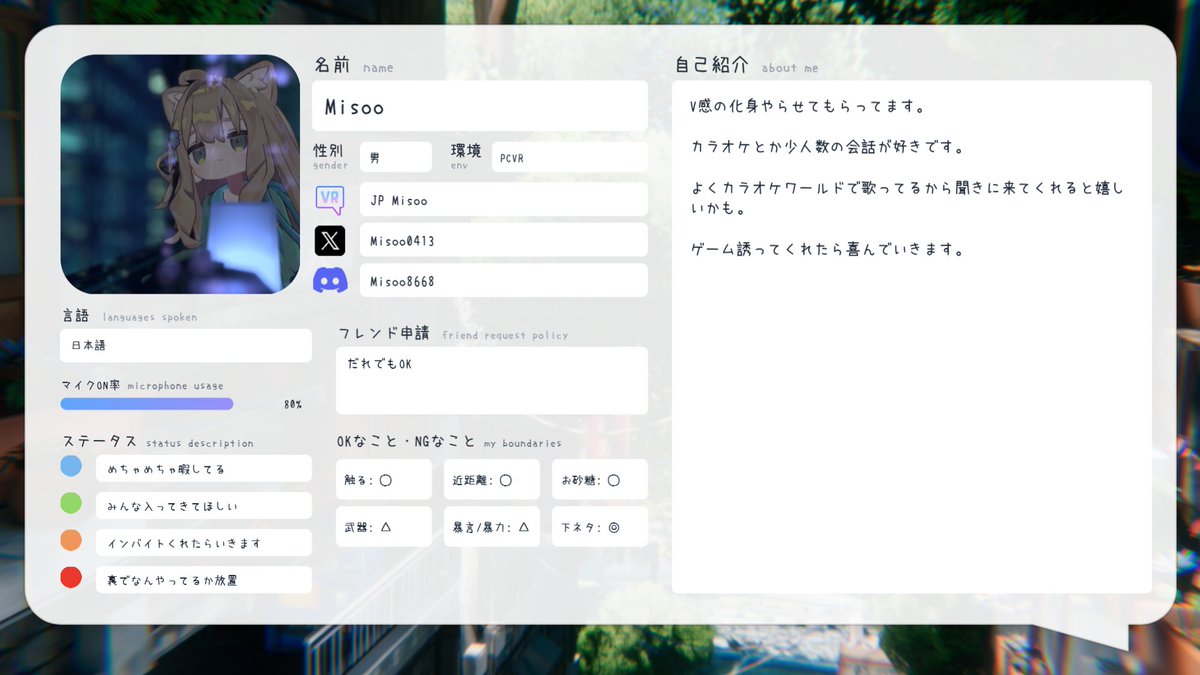Click the microphone usage progress bar

[x=147, y=404]
